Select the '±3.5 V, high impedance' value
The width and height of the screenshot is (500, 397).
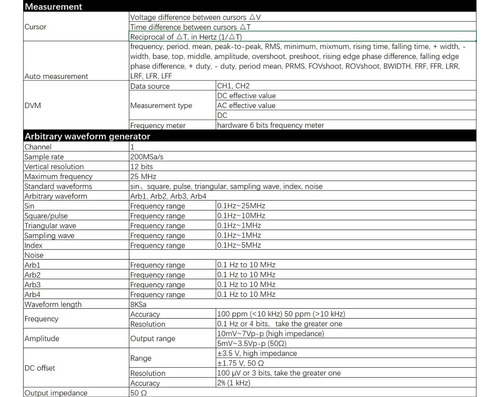click(x=346, y=353)
